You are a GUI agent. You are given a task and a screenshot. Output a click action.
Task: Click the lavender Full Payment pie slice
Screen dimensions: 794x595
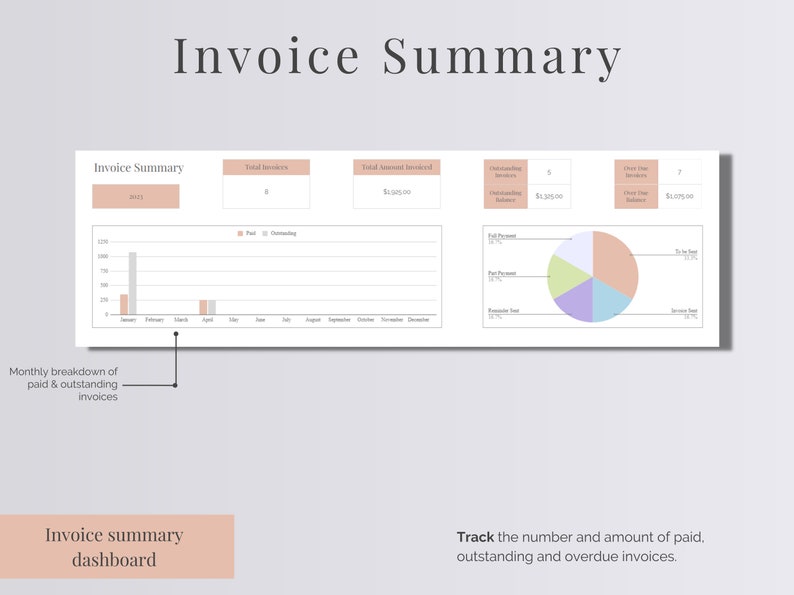(x=577, y=251)
